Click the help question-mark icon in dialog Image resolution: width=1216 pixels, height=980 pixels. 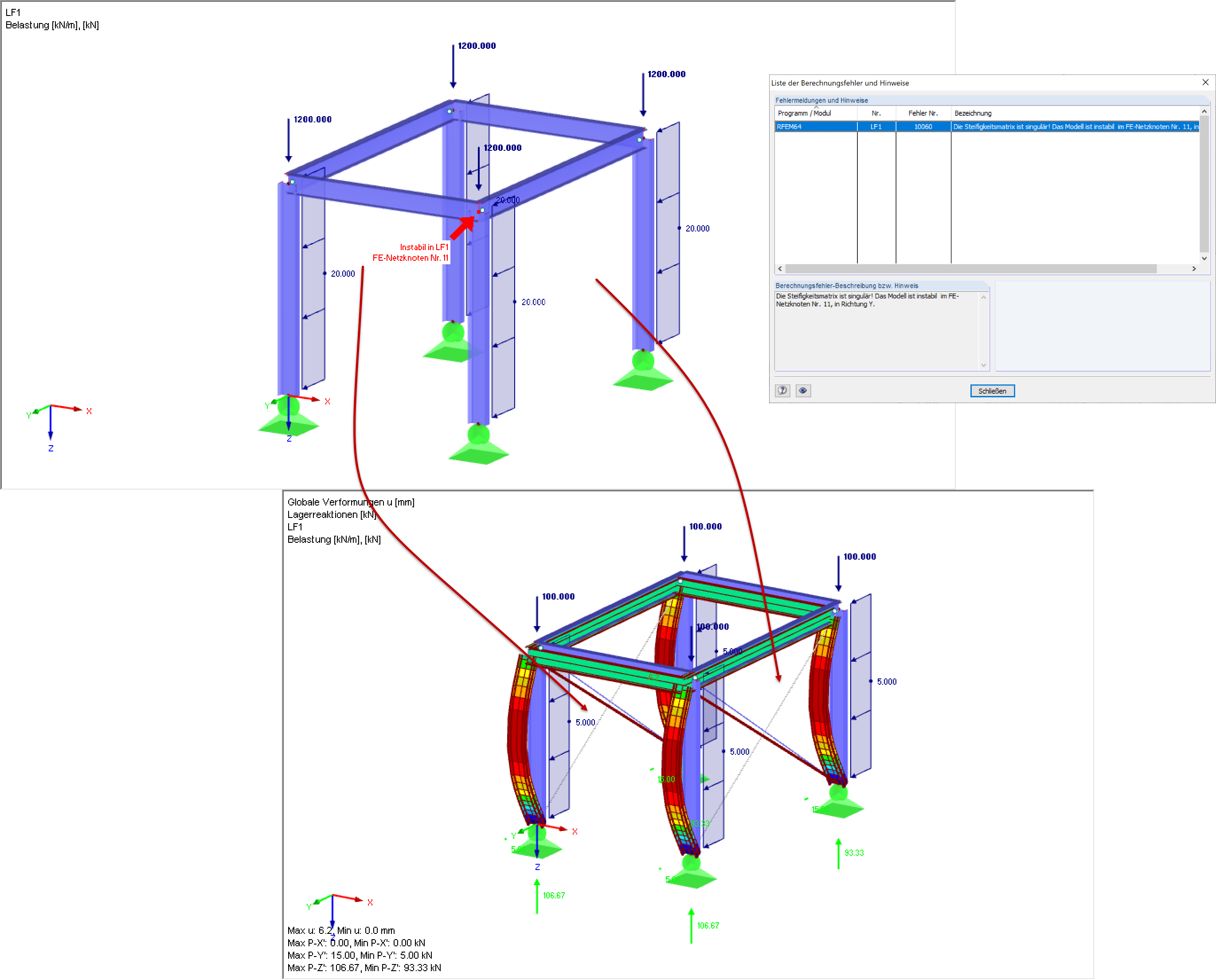[x=782, y=391]
